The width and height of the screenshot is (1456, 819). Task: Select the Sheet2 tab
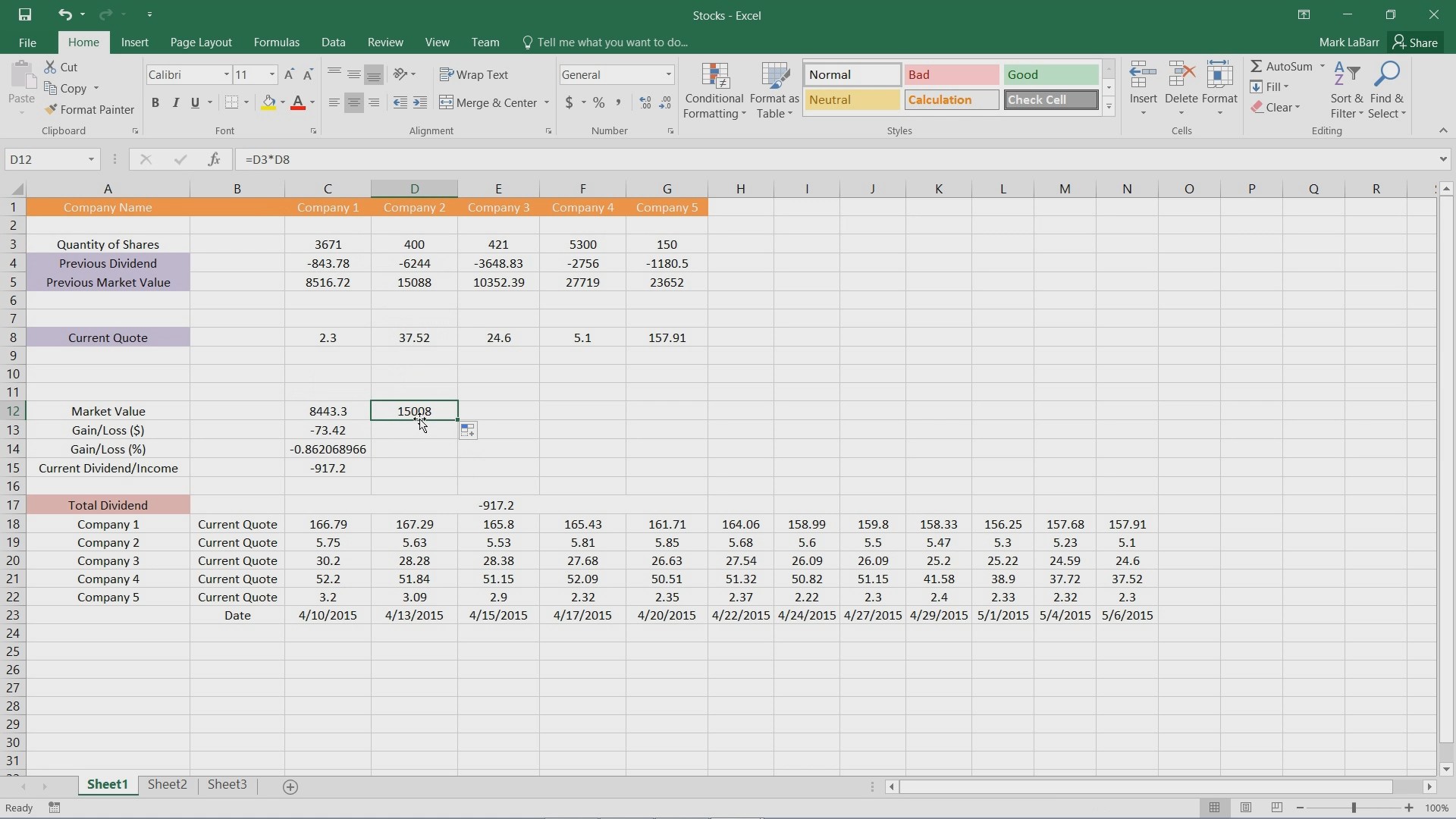pyautogui.click(x=167, y=784)
